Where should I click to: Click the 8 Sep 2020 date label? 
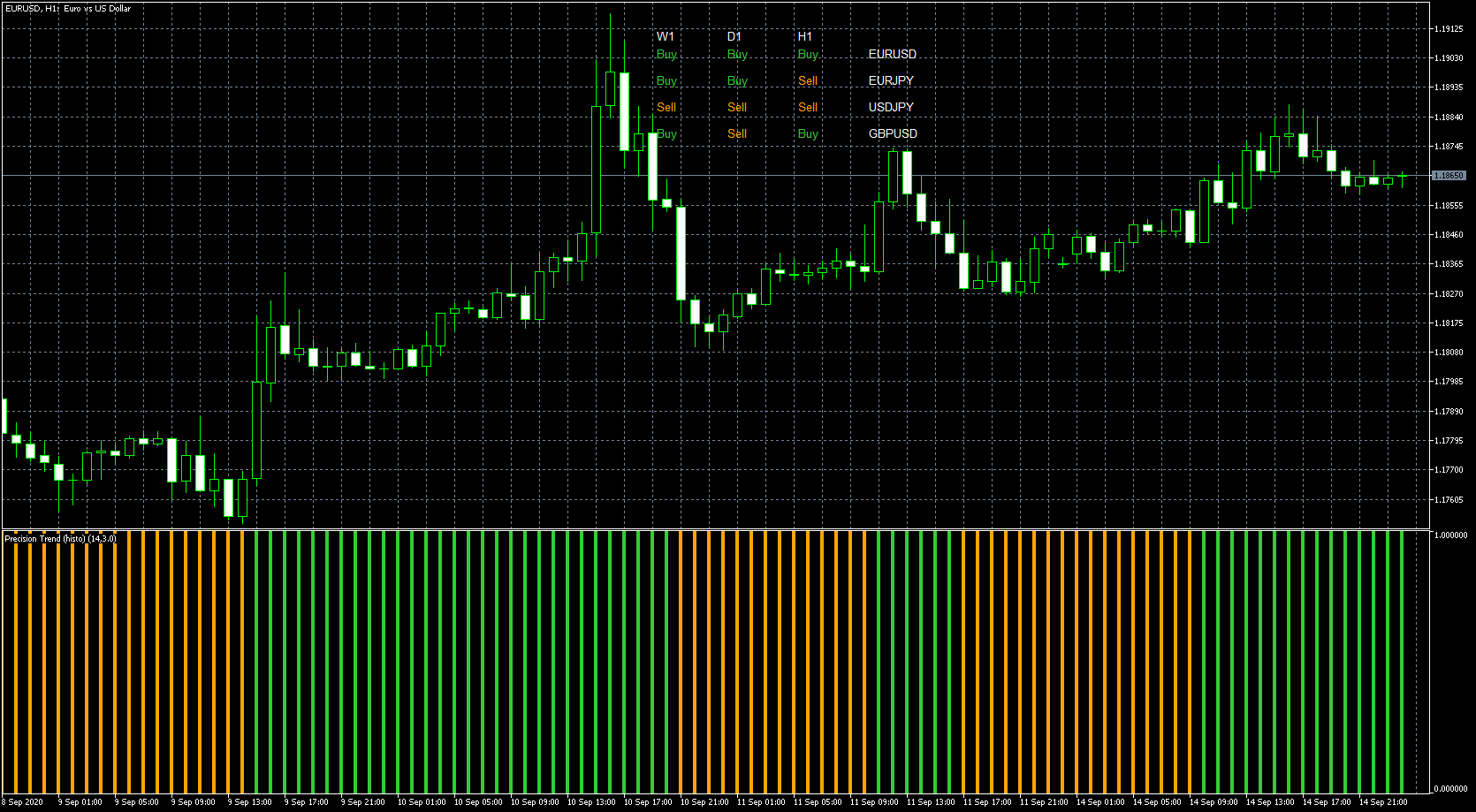23,802
